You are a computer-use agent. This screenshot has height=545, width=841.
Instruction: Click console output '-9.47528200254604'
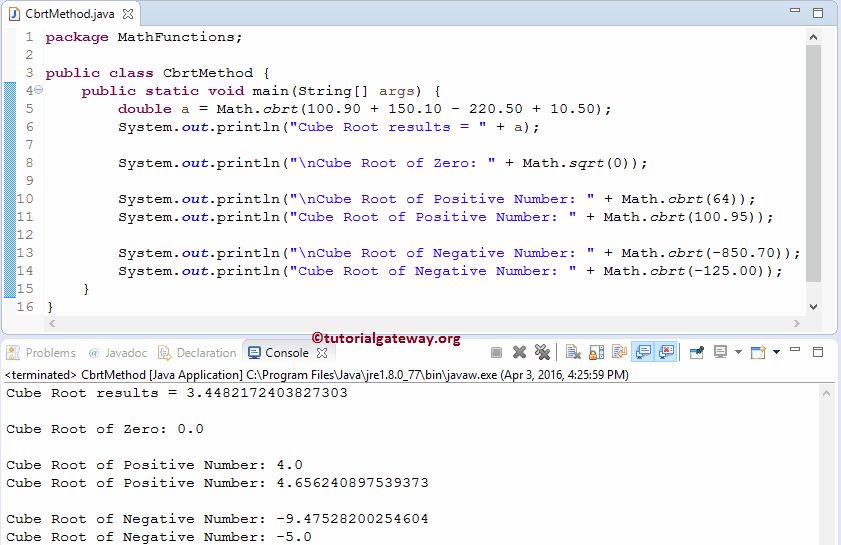(352, 519)
